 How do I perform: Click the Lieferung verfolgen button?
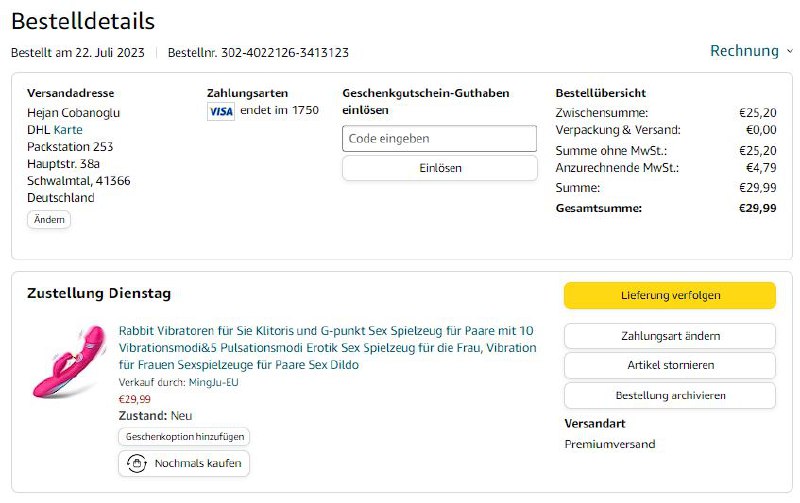click(669, 295)
